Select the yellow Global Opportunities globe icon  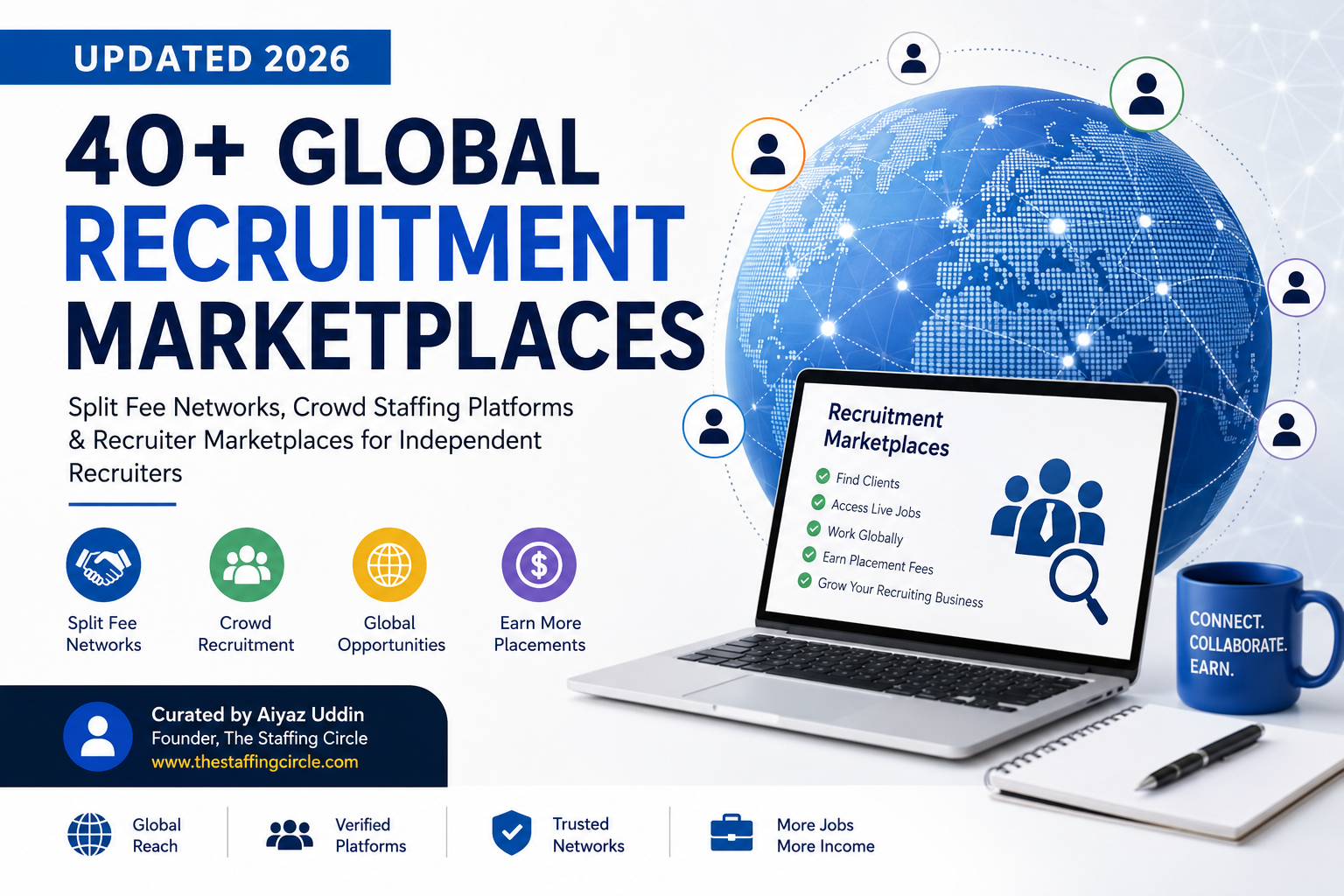coord(389,564)
